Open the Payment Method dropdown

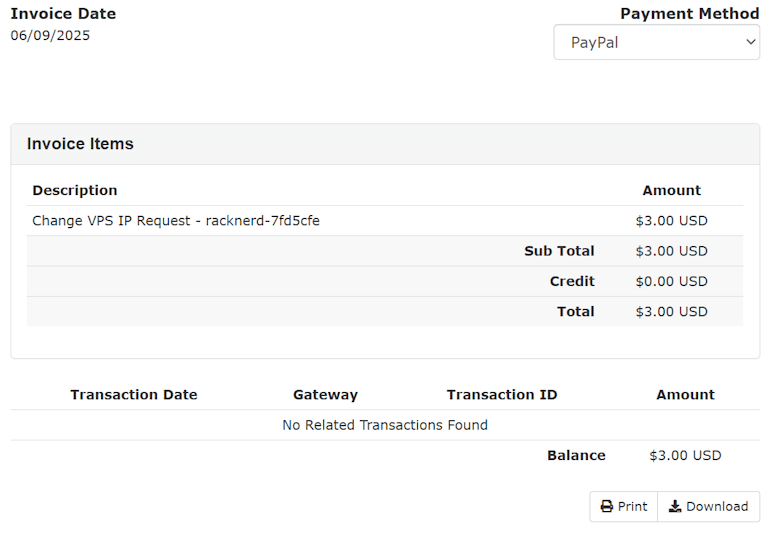pos(657,42)
